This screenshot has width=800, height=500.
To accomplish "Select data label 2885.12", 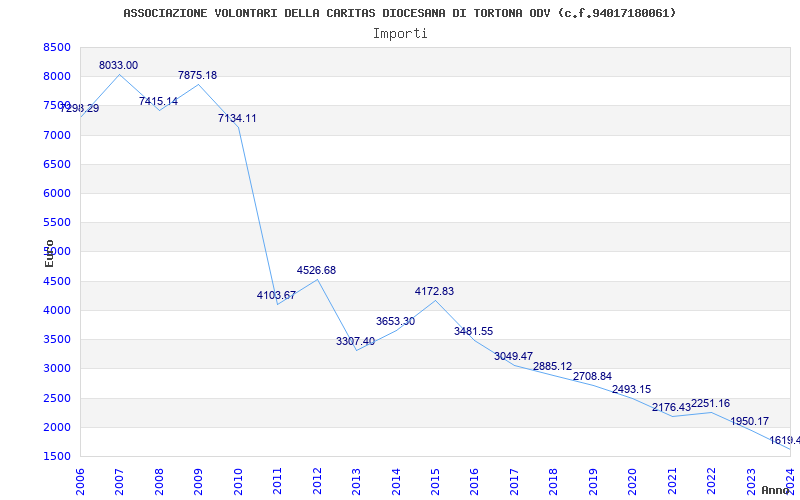I will coord(553,366).
